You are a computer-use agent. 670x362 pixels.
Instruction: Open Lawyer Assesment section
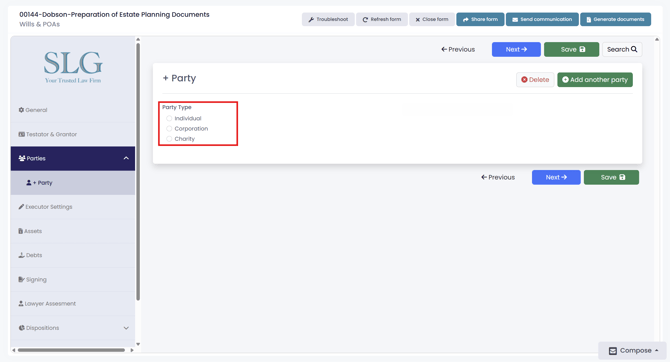[73, 303]
